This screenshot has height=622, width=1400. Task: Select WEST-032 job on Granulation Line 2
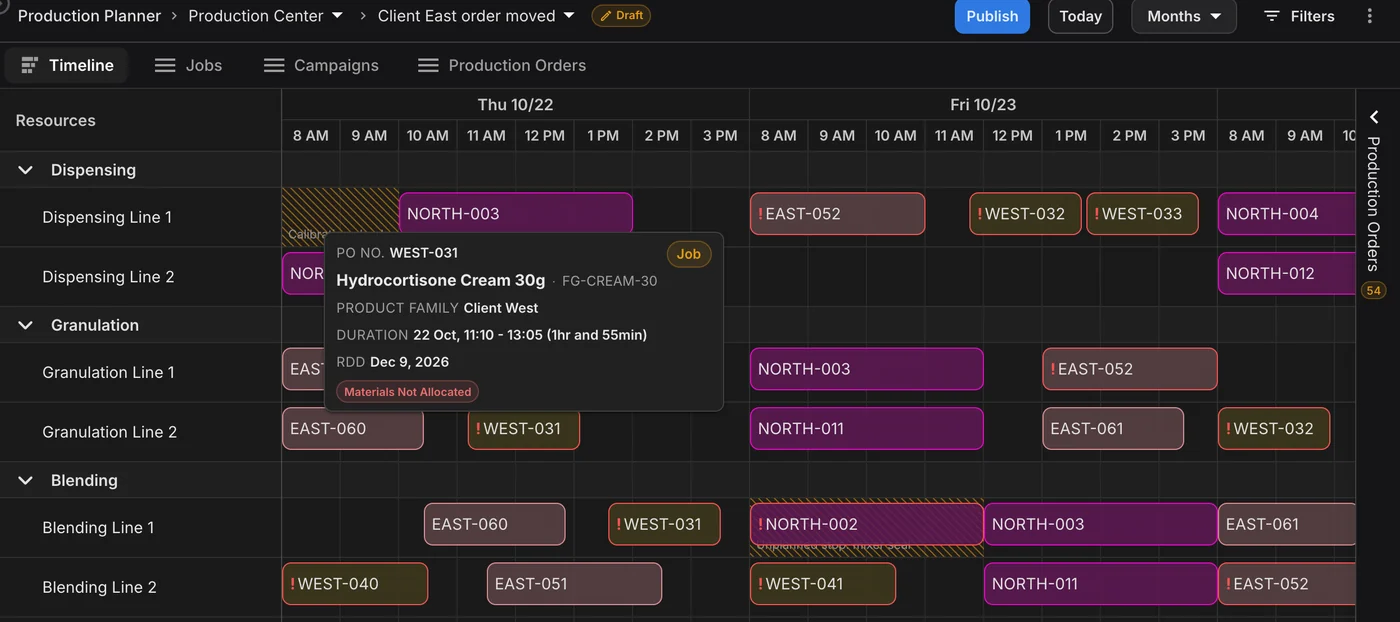[1274, 429]
